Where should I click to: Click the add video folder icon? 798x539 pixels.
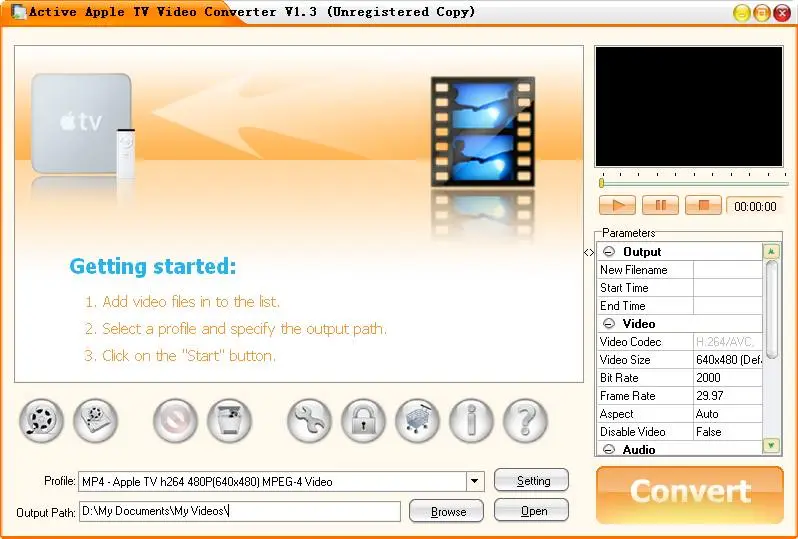(96, 421)
